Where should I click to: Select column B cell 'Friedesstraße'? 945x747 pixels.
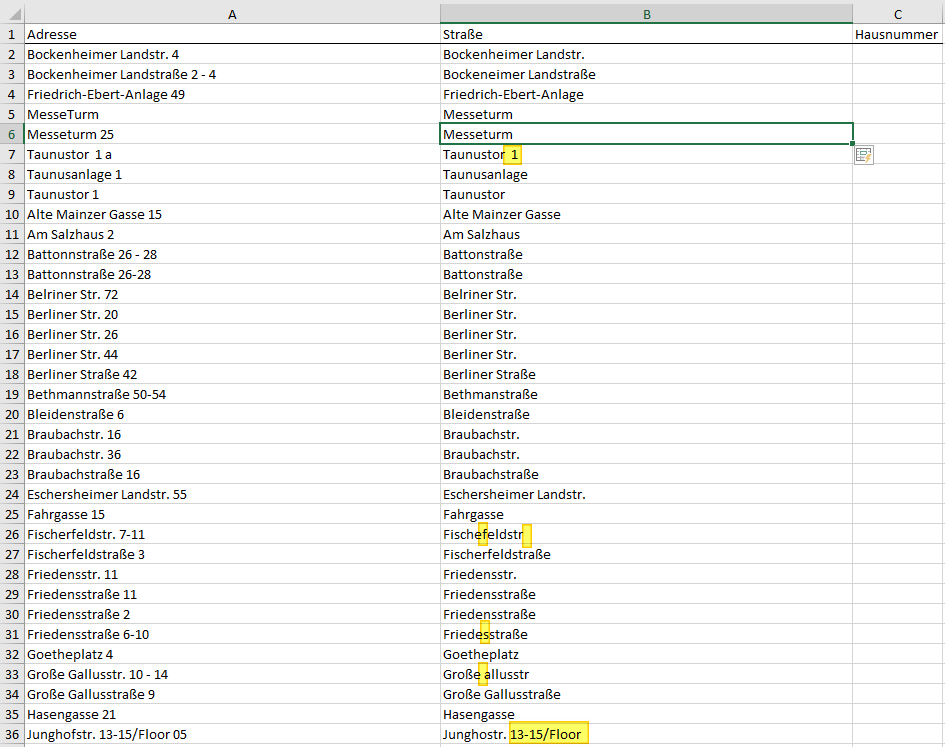pos(646,634)
